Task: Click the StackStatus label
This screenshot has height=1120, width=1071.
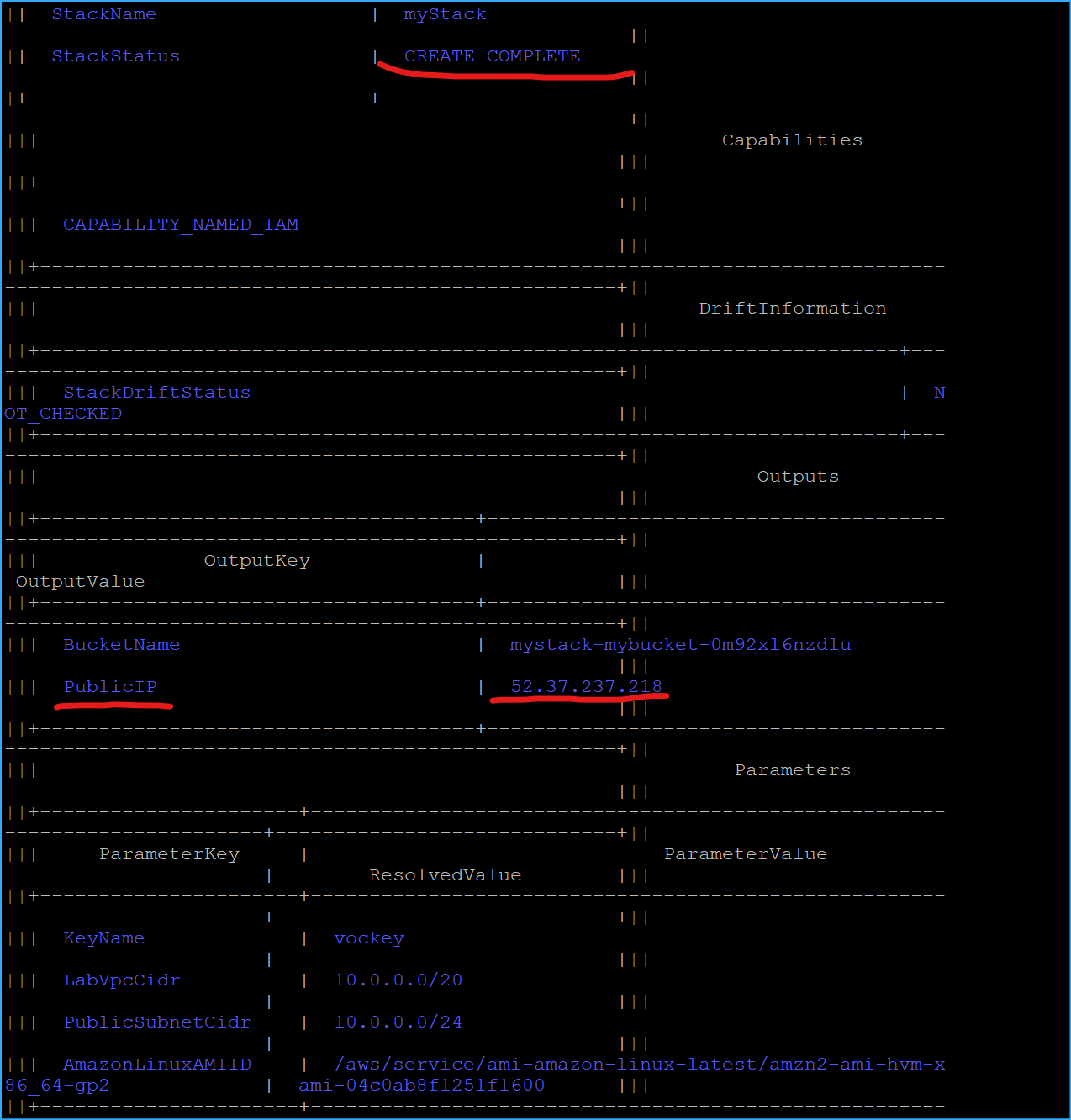Action: (x=115, y=56)
